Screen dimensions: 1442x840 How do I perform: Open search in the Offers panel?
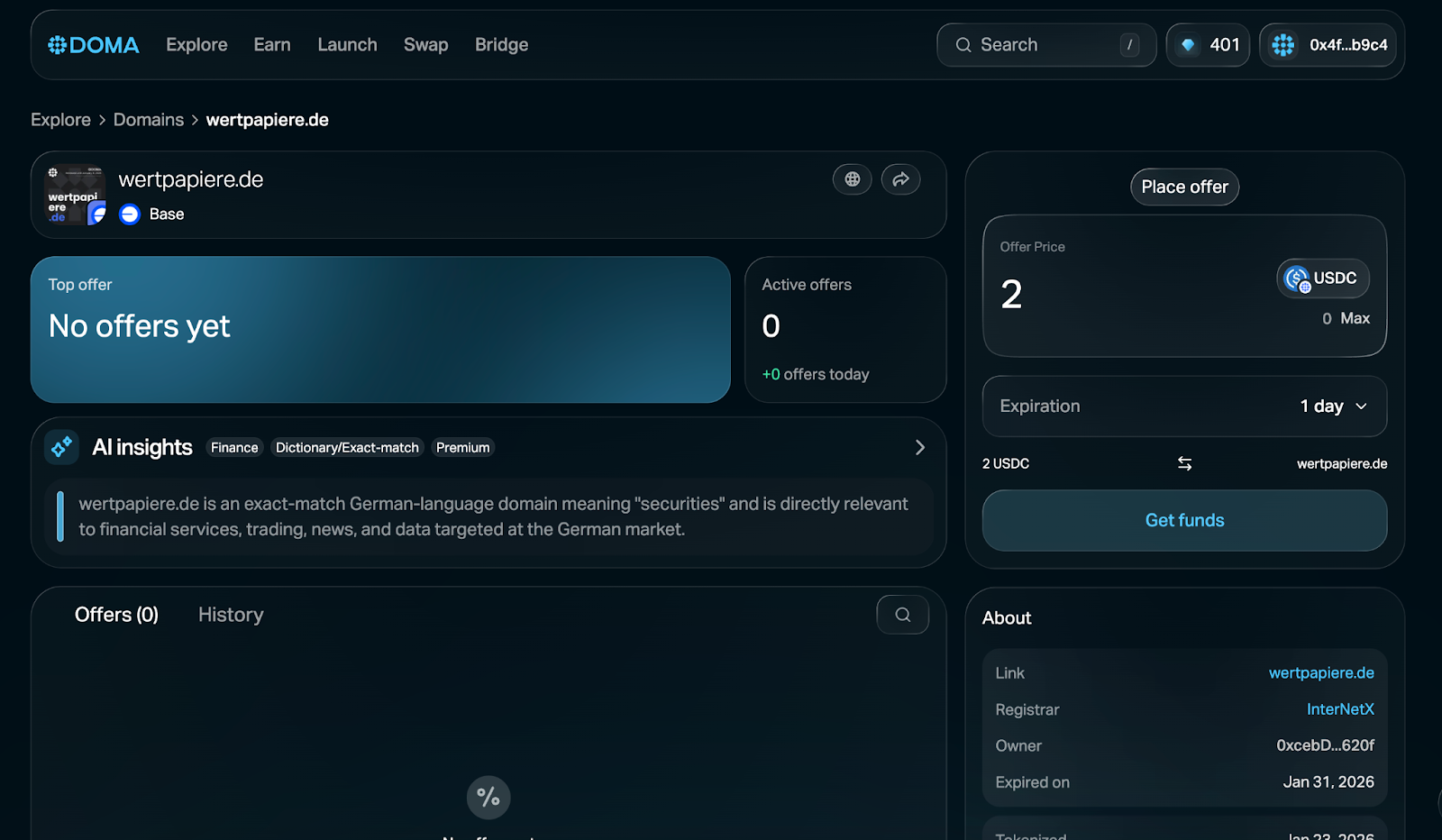pyautogui.click(x=902, y=615)
